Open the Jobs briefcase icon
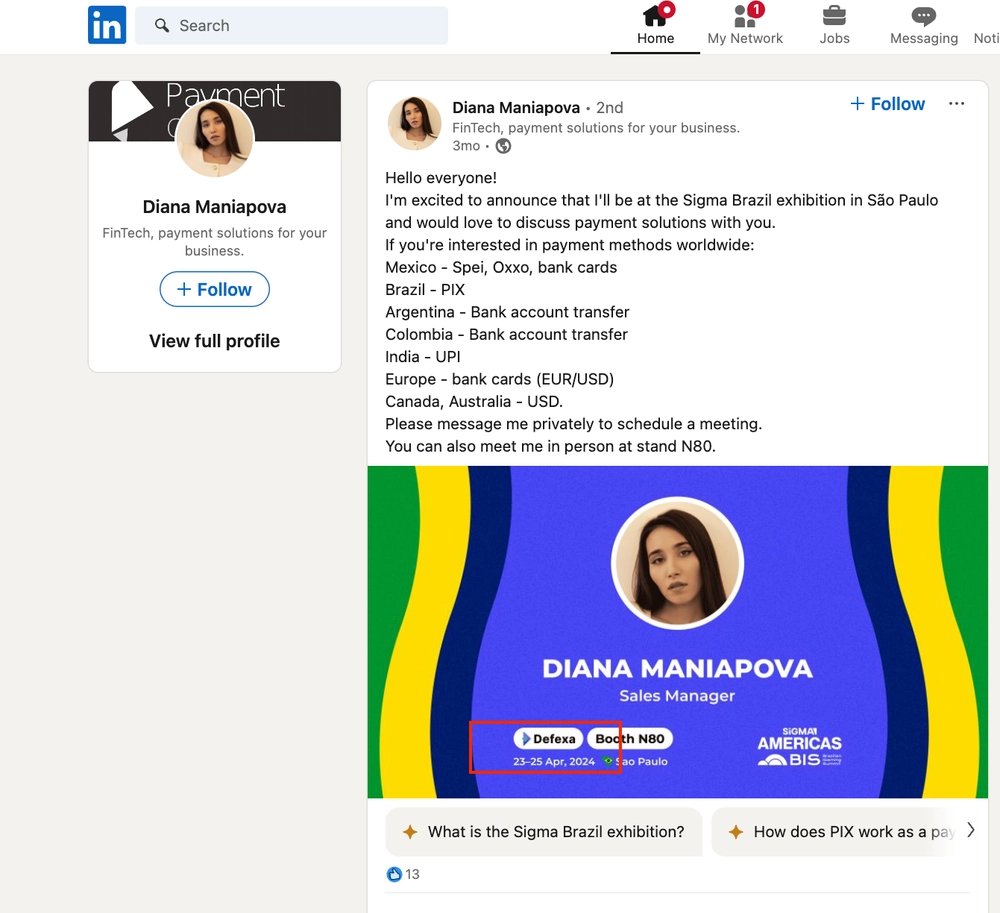 point(834,15)
